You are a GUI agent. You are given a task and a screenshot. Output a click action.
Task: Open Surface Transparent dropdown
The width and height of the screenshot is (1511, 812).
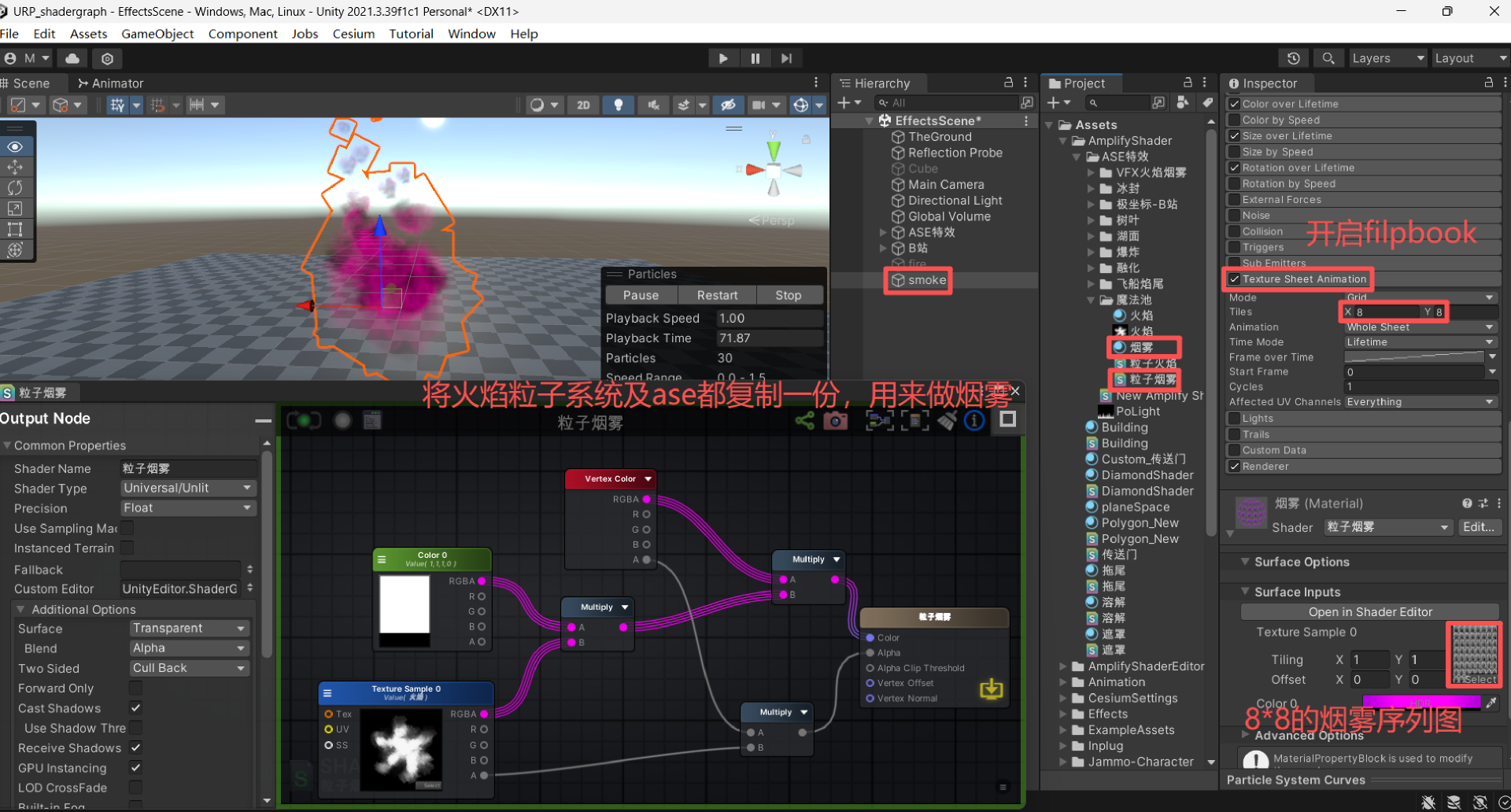tap(190, 629)
